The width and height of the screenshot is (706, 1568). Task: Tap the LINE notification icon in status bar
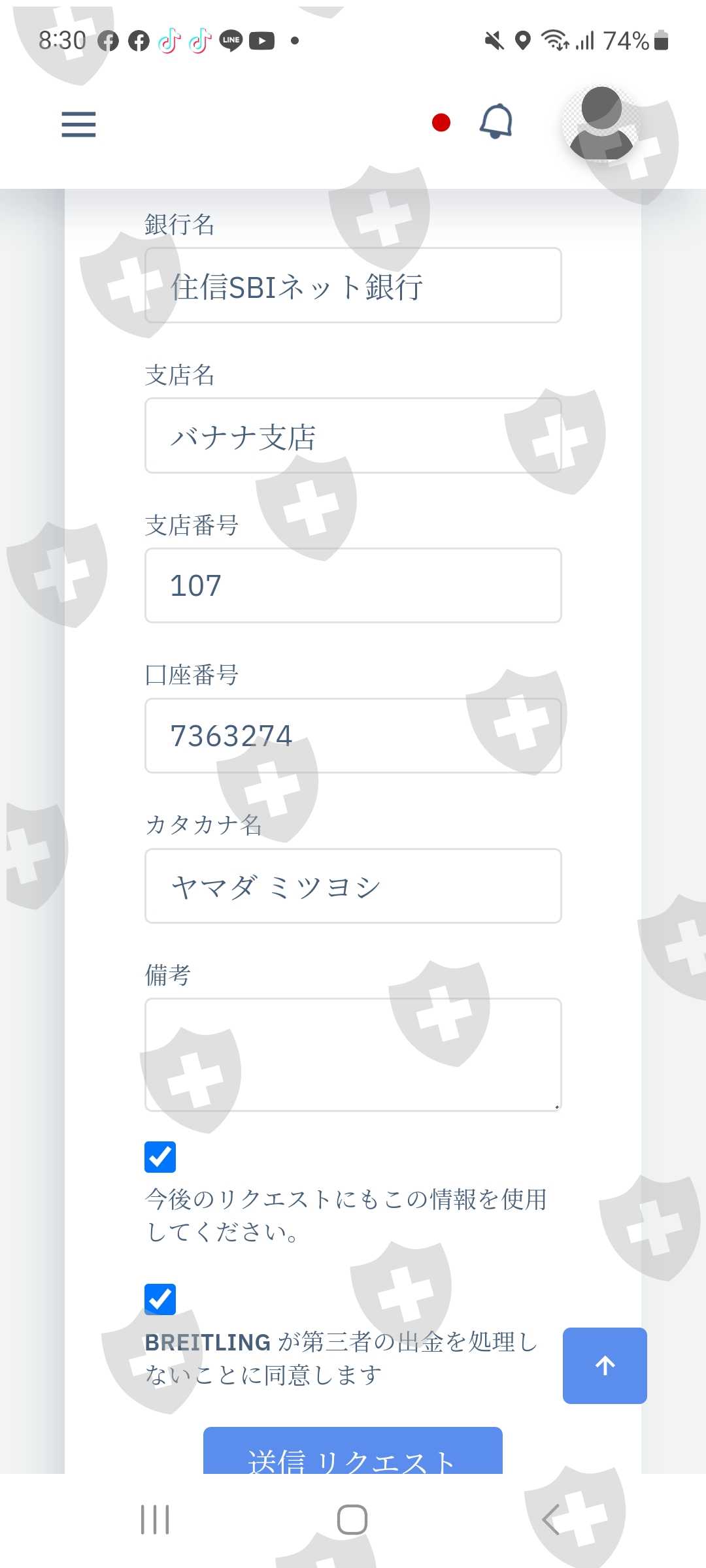click(231, 41)
